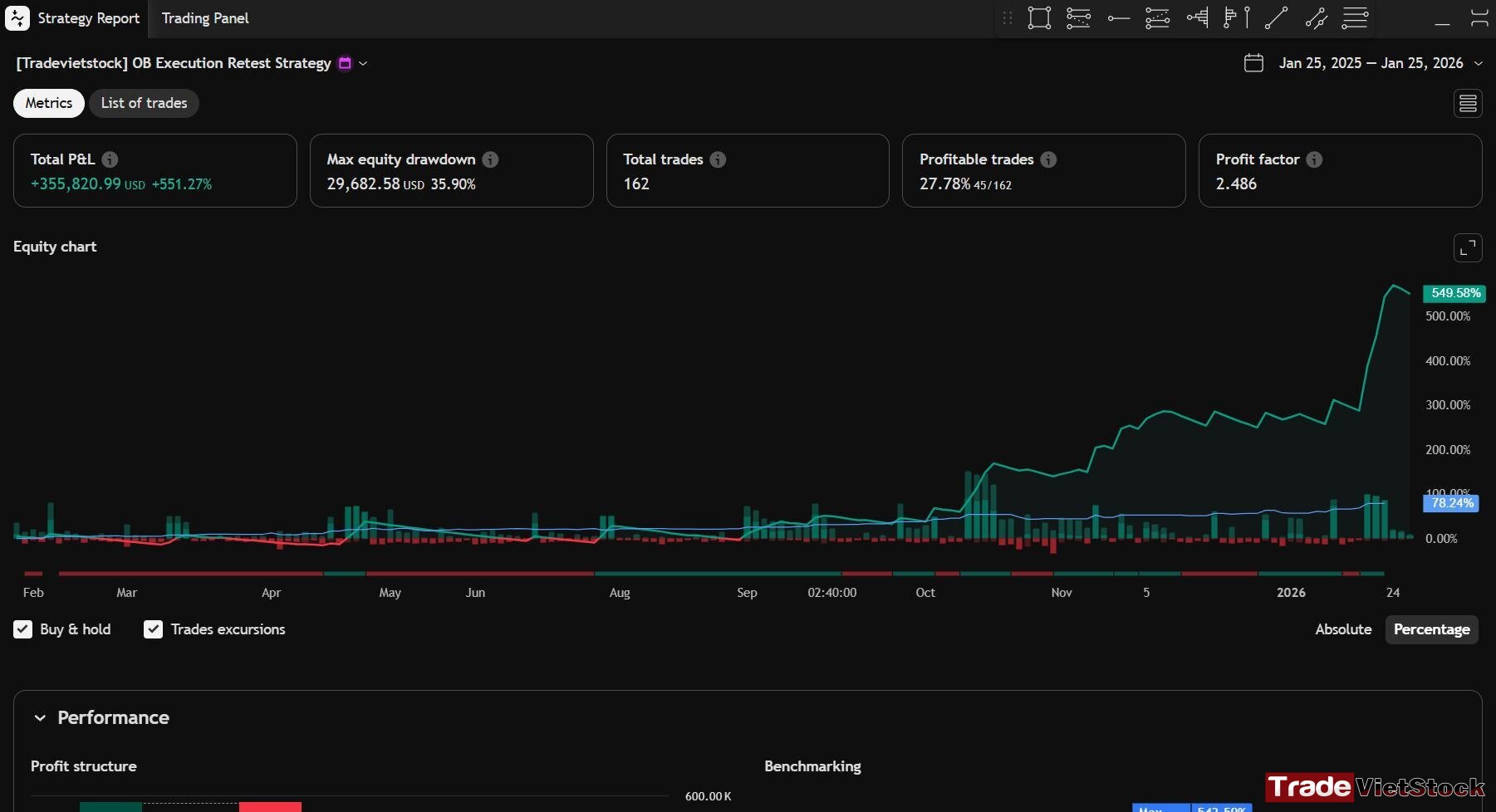Open the report layout settings icon below the date range
The image size is (1496, 812).
[x=1468, y=104]
